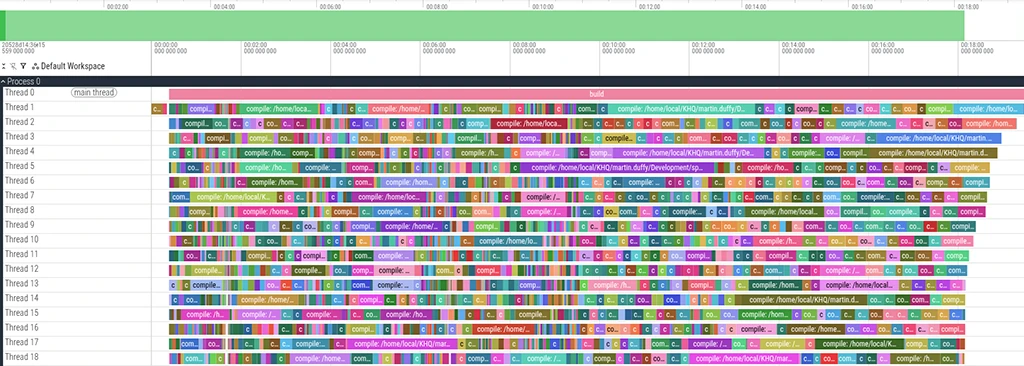Select dark green compile /home/local/K slice on Thread 17
The width and height of the screenshot is (1024, 366).
click(x=859, y=344)
